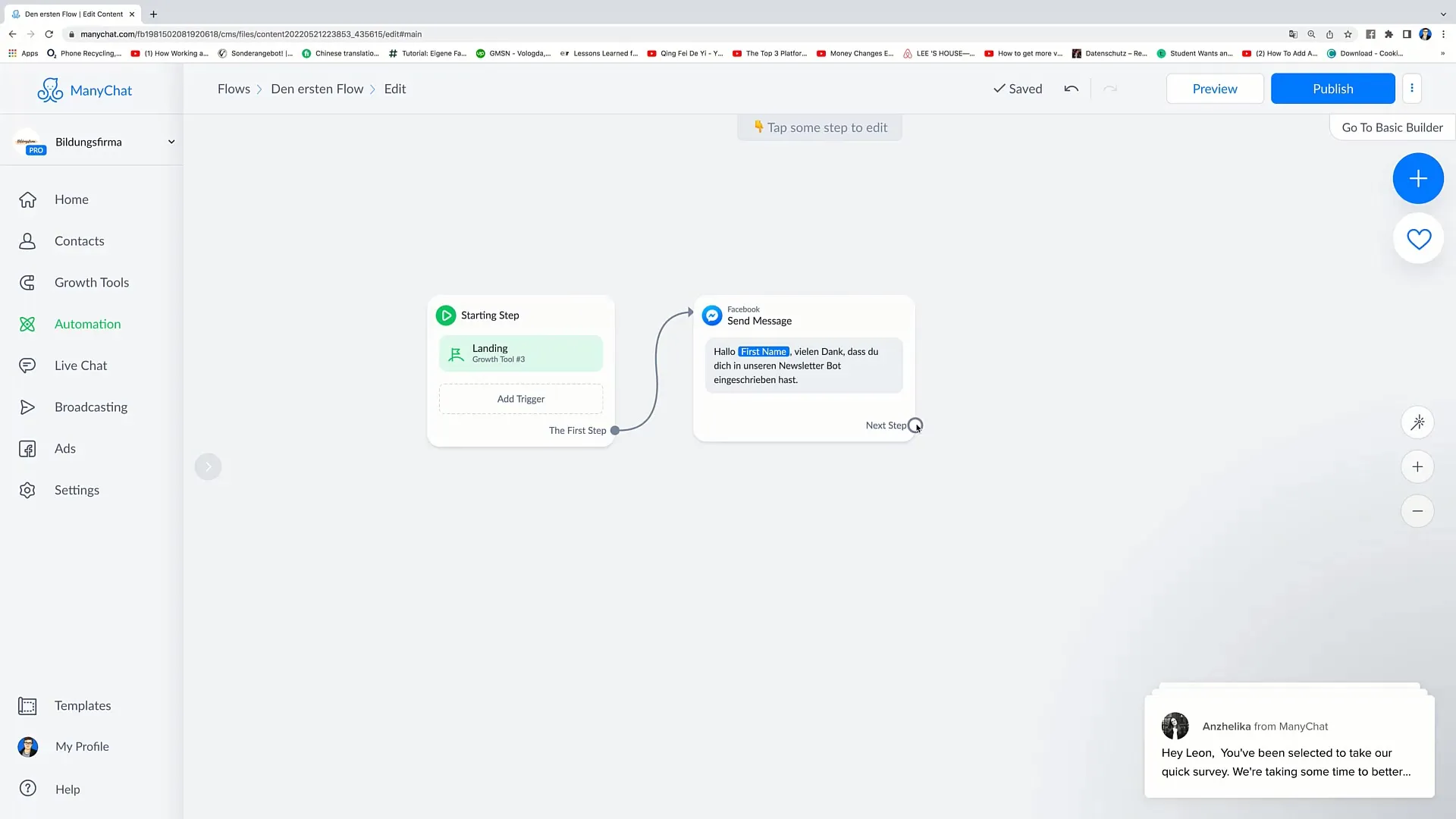Image resolution: width=1456 pixels, height=819 pixels.
Task: Click the zoom out minus icon
Action: [1418, 511]
